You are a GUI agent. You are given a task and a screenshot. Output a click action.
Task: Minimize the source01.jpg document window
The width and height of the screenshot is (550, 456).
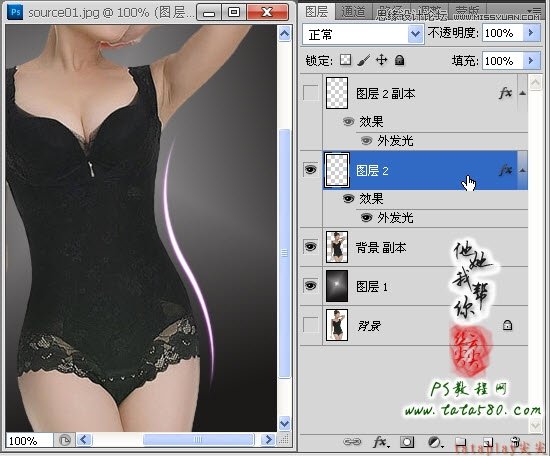click(x=209, y=13)
